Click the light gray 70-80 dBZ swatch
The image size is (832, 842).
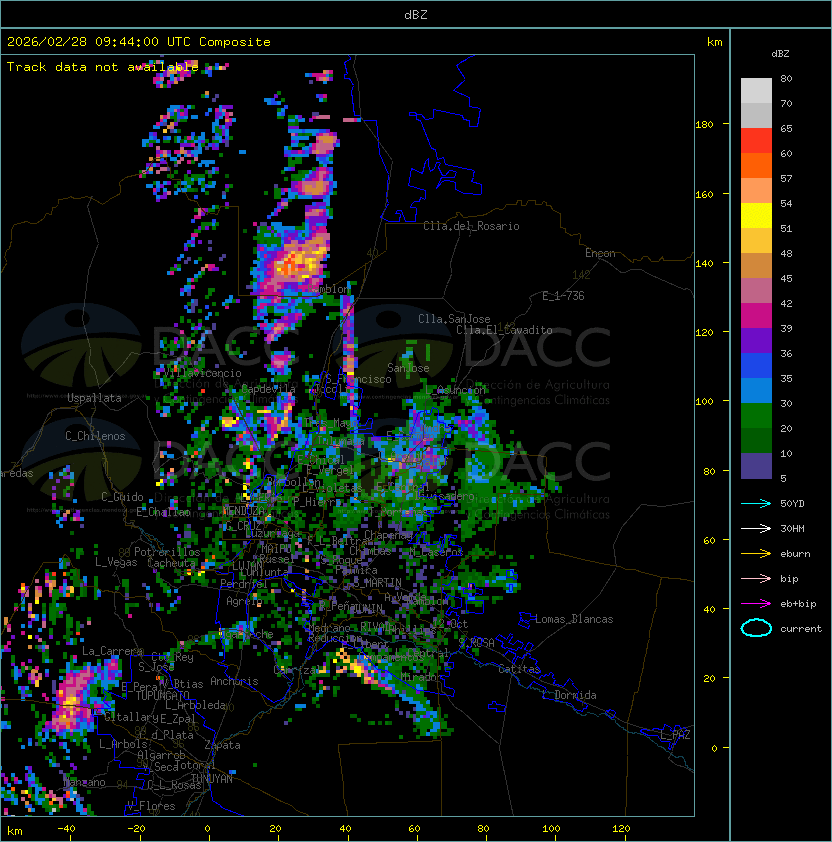(756, 91)
